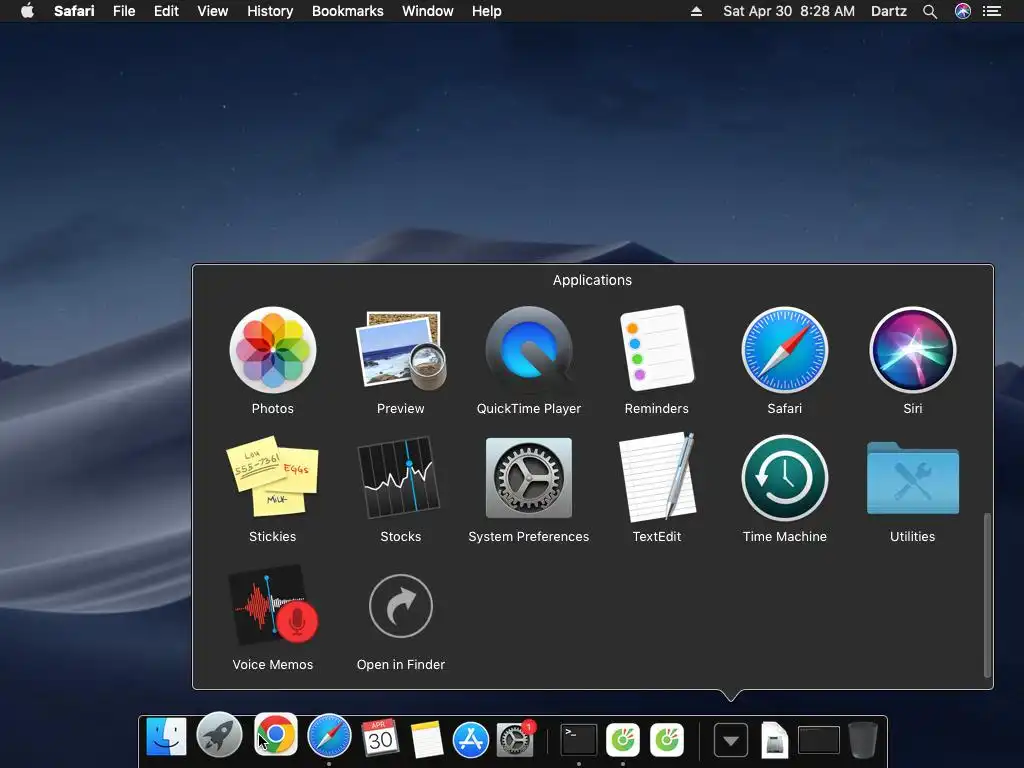This screenshot has width=1024, height=768.
Task: Launch Time Machine from the stack
Action: 784,478
